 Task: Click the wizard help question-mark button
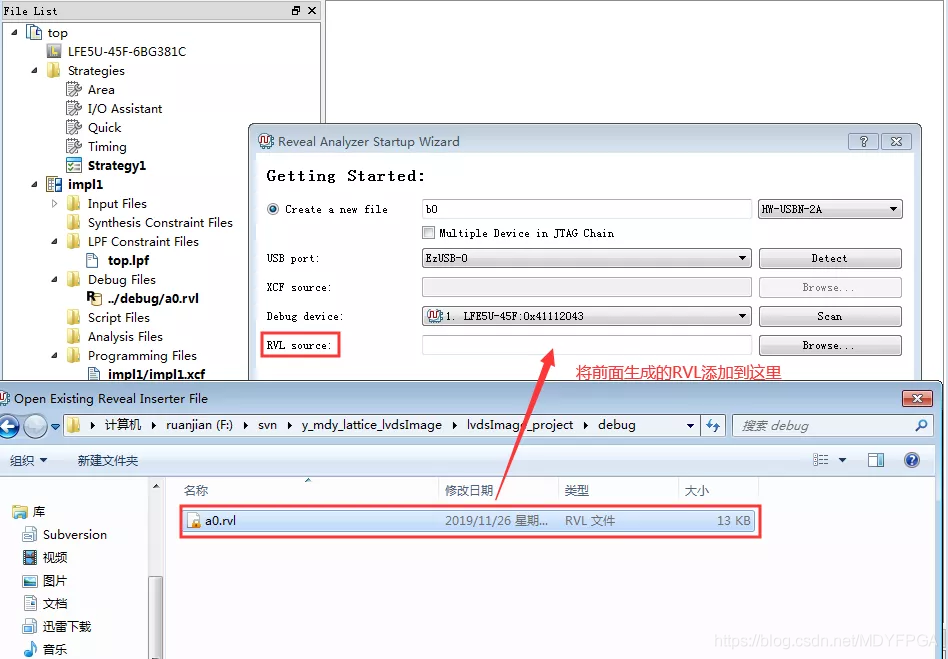pos(863,141)
